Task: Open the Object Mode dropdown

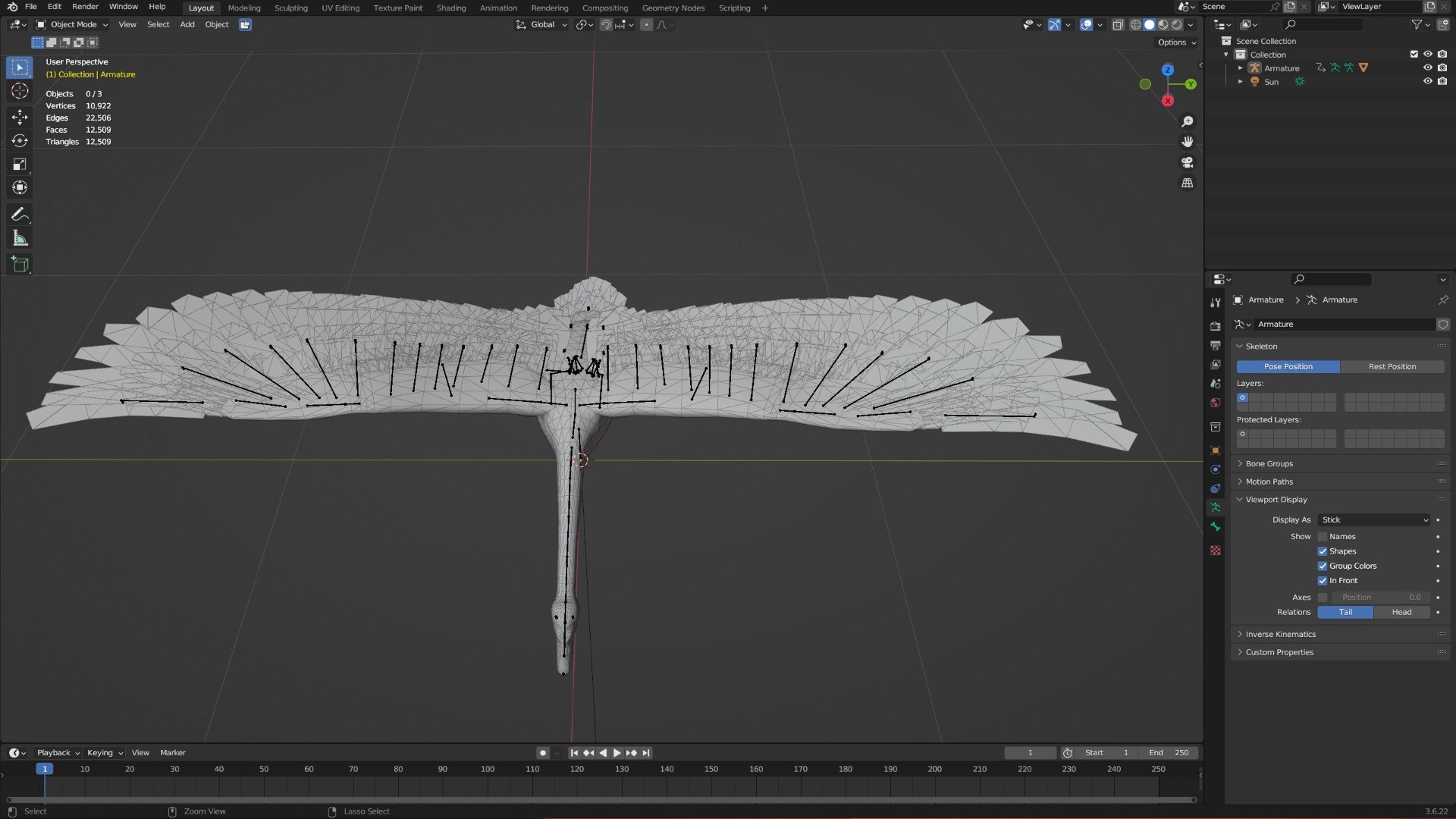Action: point(72,24)
